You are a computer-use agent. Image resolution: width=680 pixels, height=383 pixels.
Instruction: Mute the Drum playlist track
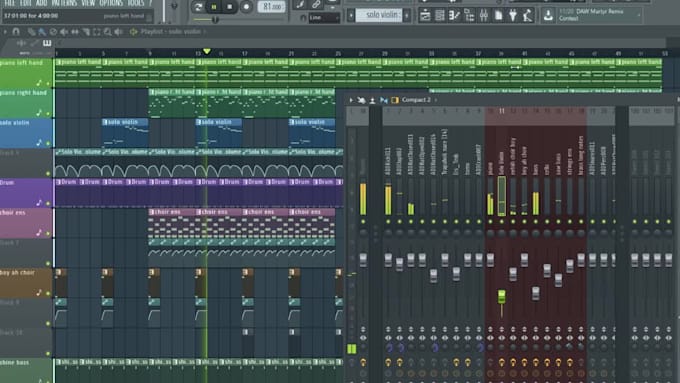pyautogui.click(x=48, y=203)
